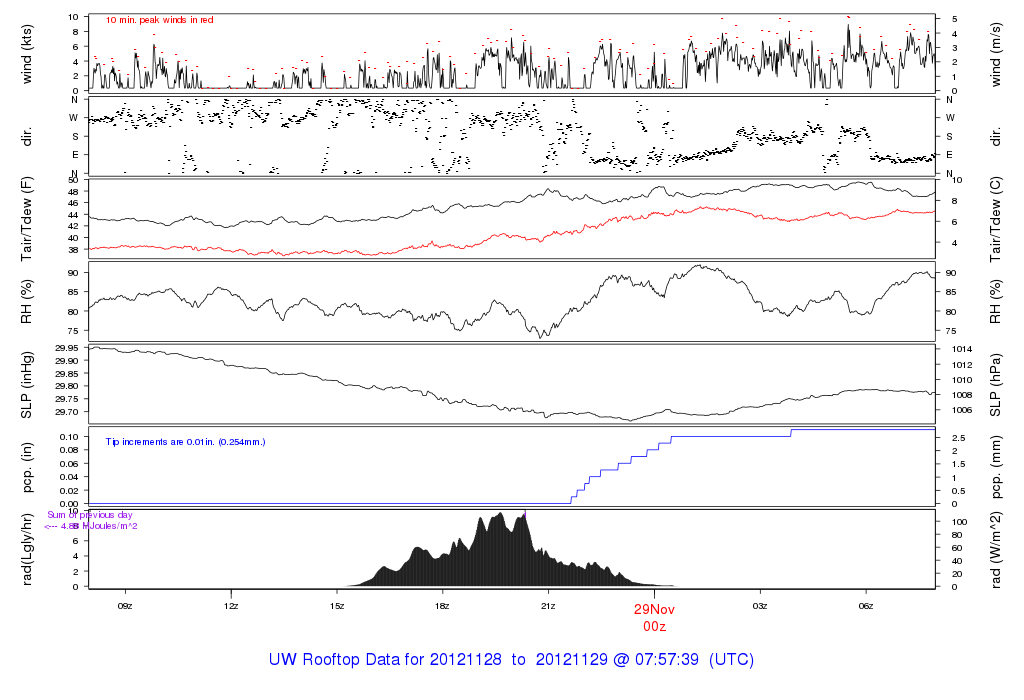Select the 06z time tick label
Screen dimensions: 1024x700
866,606
